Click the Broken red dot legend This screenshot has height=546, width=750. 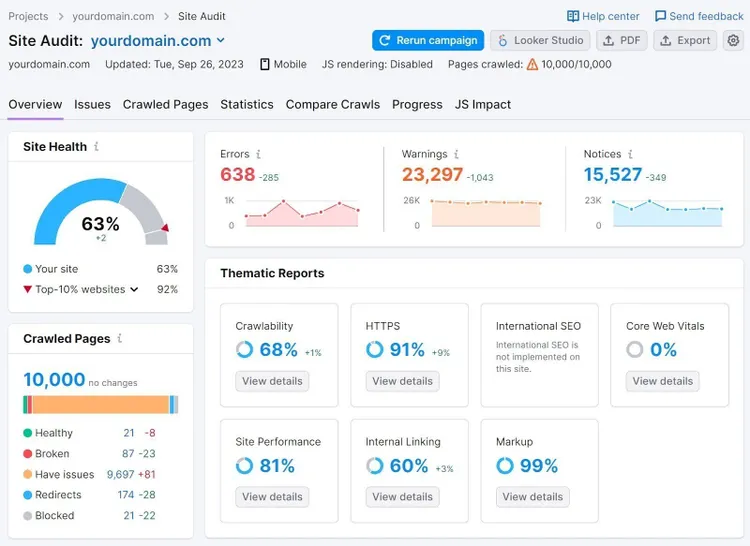28,453
